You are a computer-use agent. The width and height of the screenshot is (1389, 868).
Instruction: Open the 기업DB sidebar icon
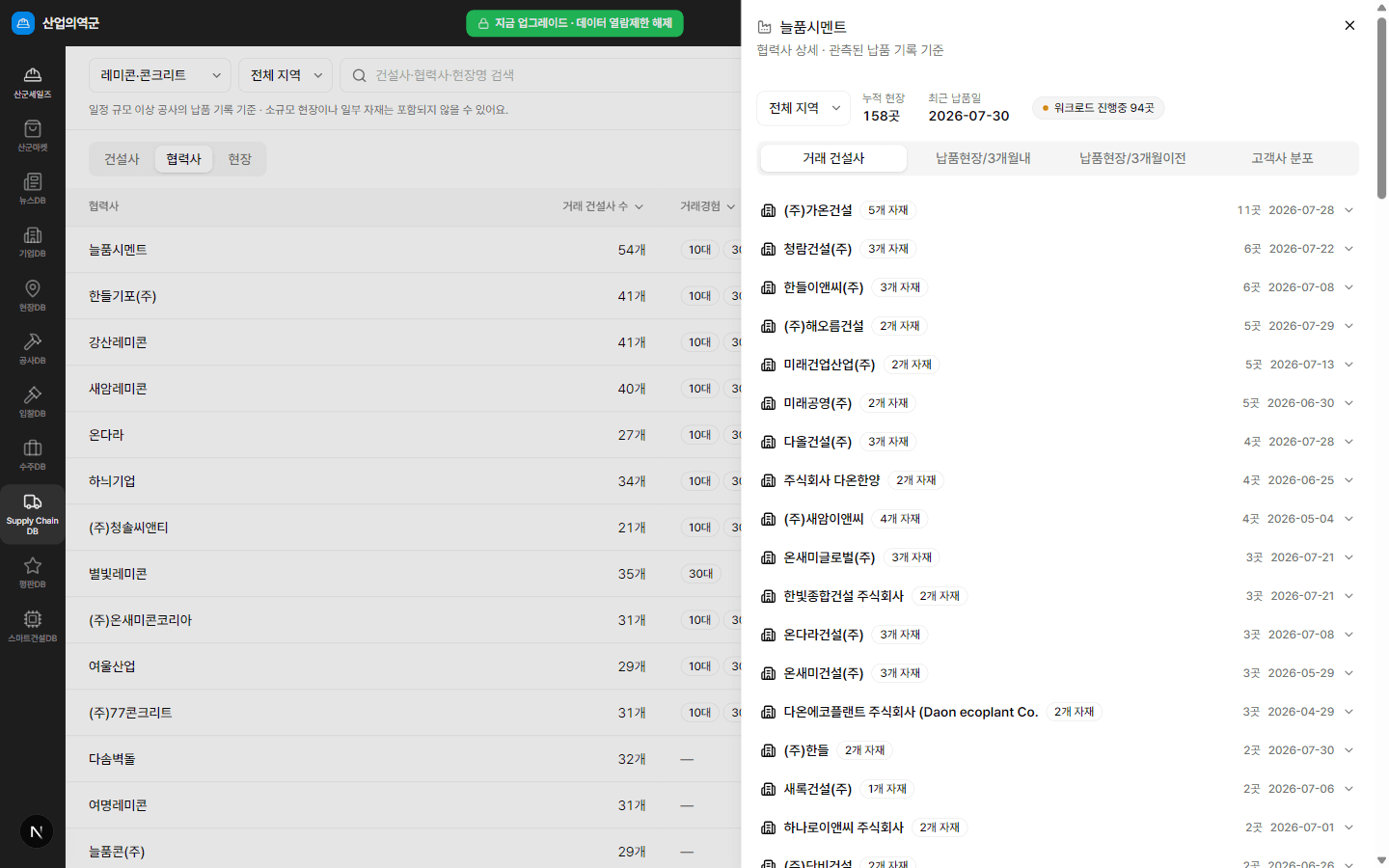point(33,241)
